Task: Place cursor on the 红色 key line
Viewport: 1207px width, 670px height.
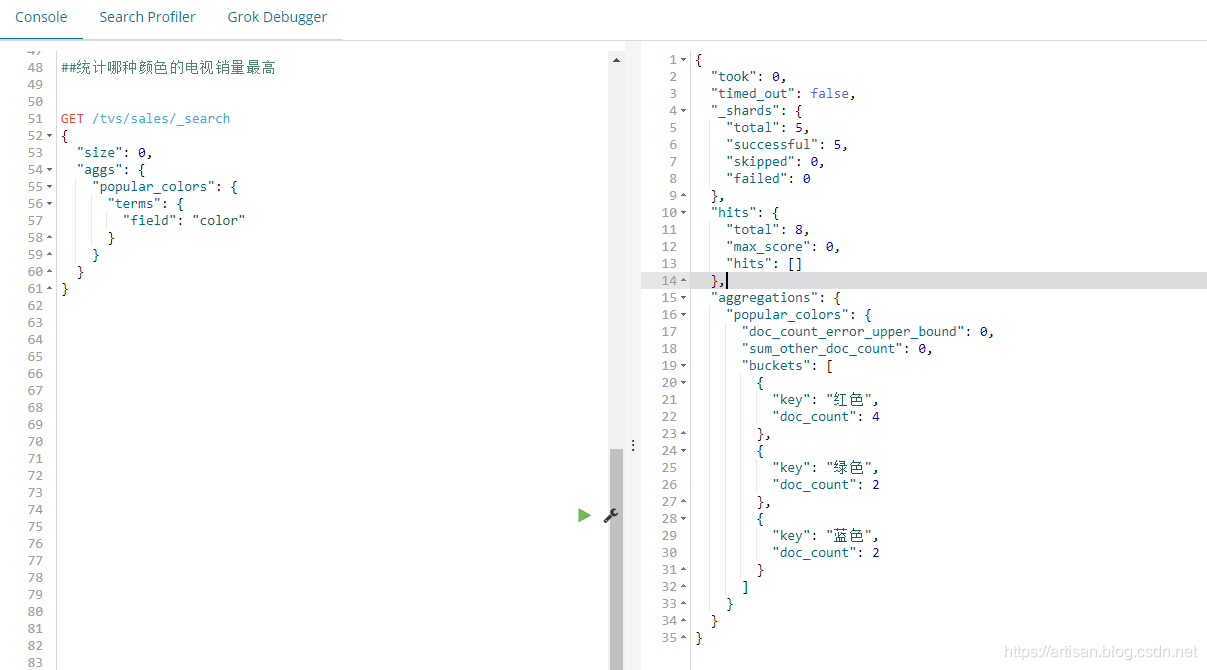Action: pyautogui.click(x=824, y=400)
